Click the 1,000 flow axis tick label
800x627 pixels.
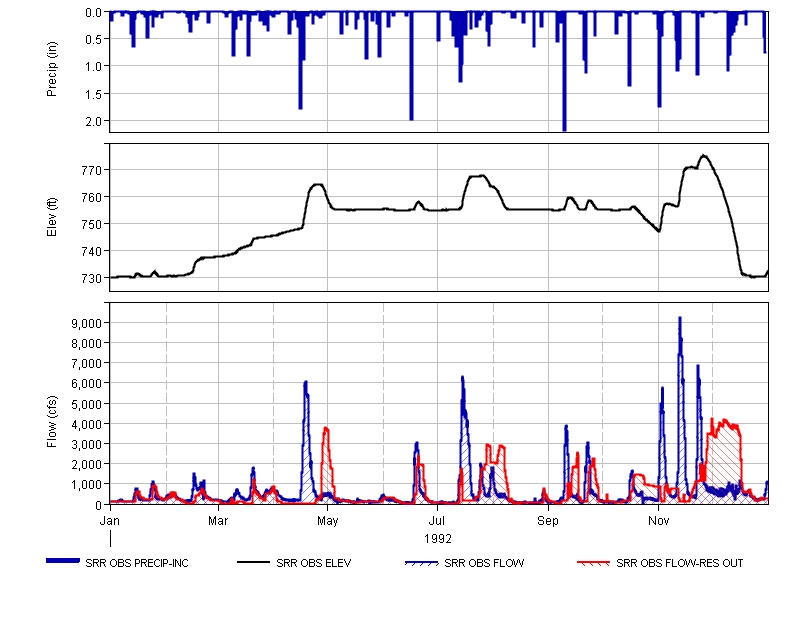click(x=87, y=485)
